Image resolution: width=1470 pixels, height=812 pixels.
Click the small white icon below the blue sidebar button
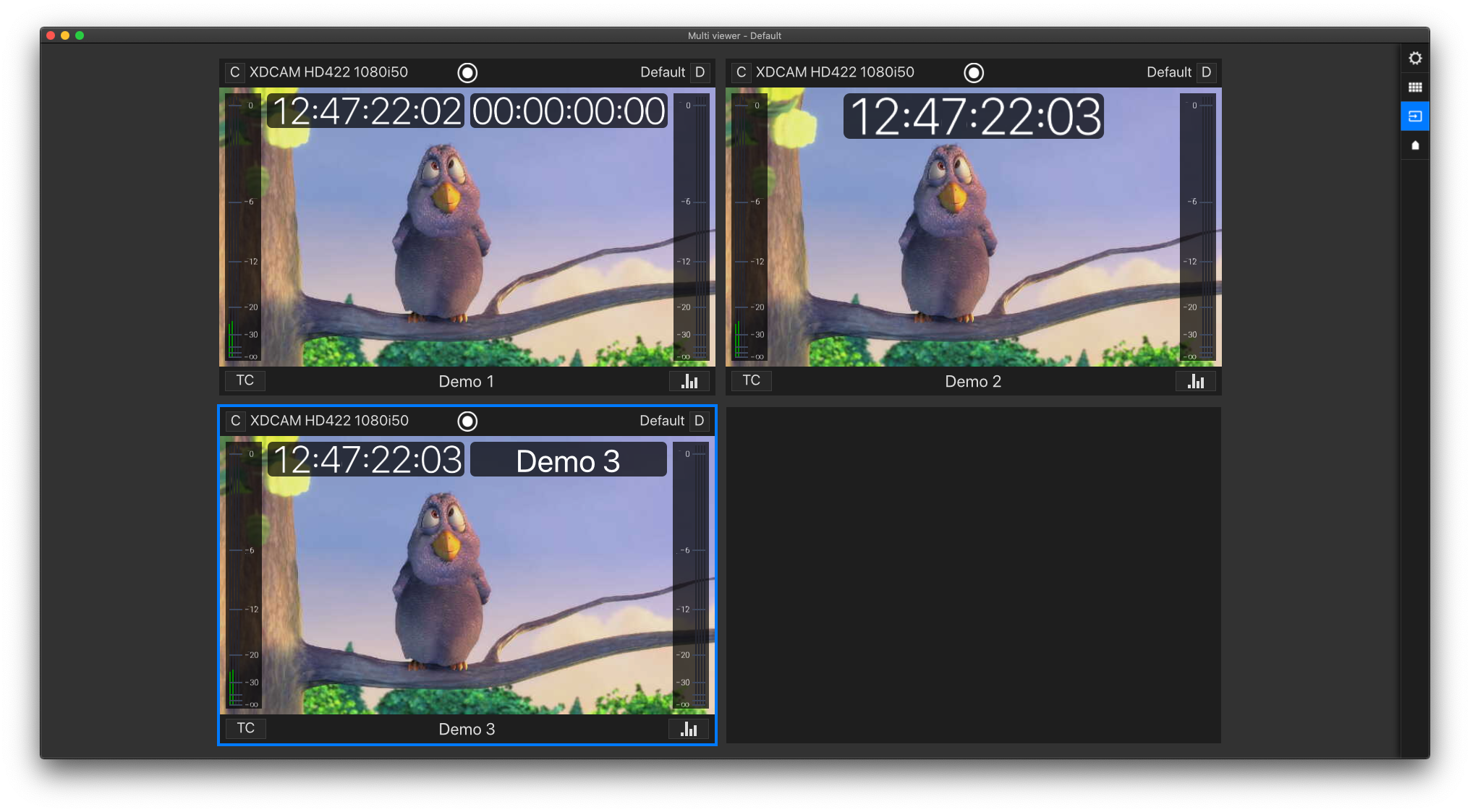tap(1415, 145)
